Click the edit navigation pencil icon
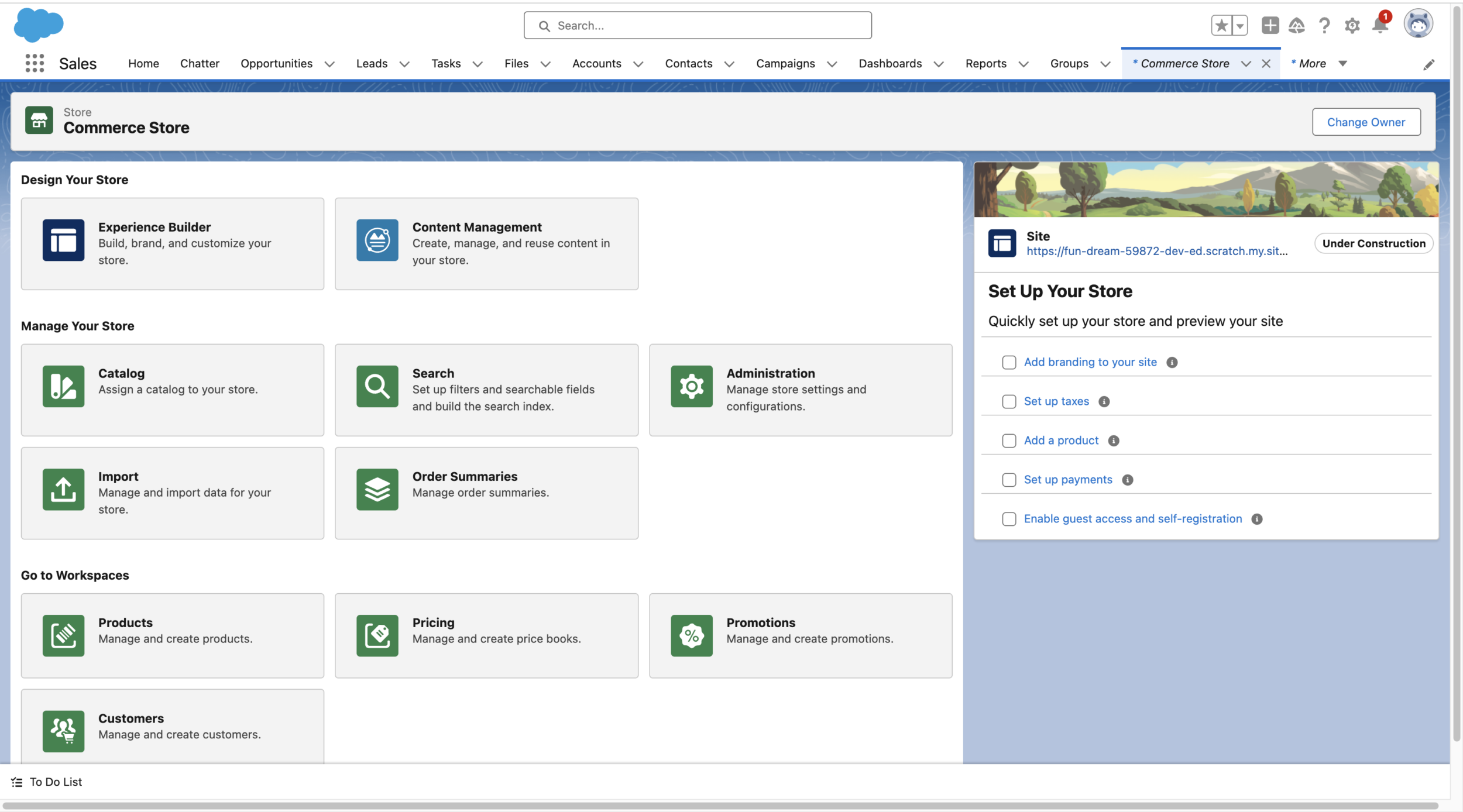 point(1428,64)
